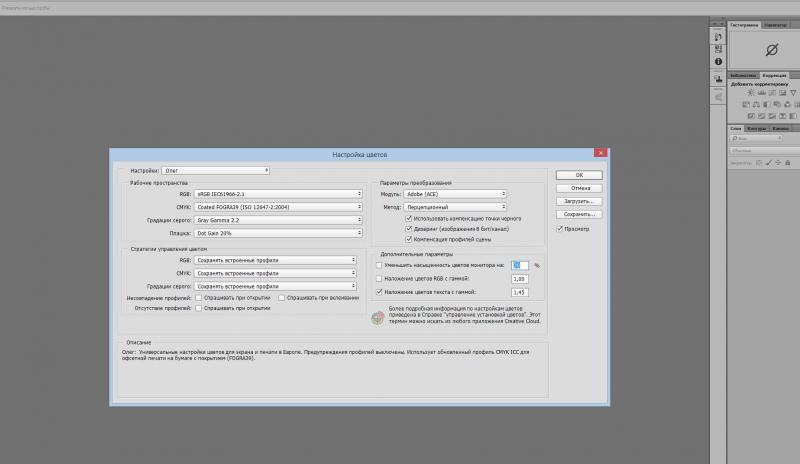Open the CMYK Coated FOGRA39 dropdown

(278, 207)
